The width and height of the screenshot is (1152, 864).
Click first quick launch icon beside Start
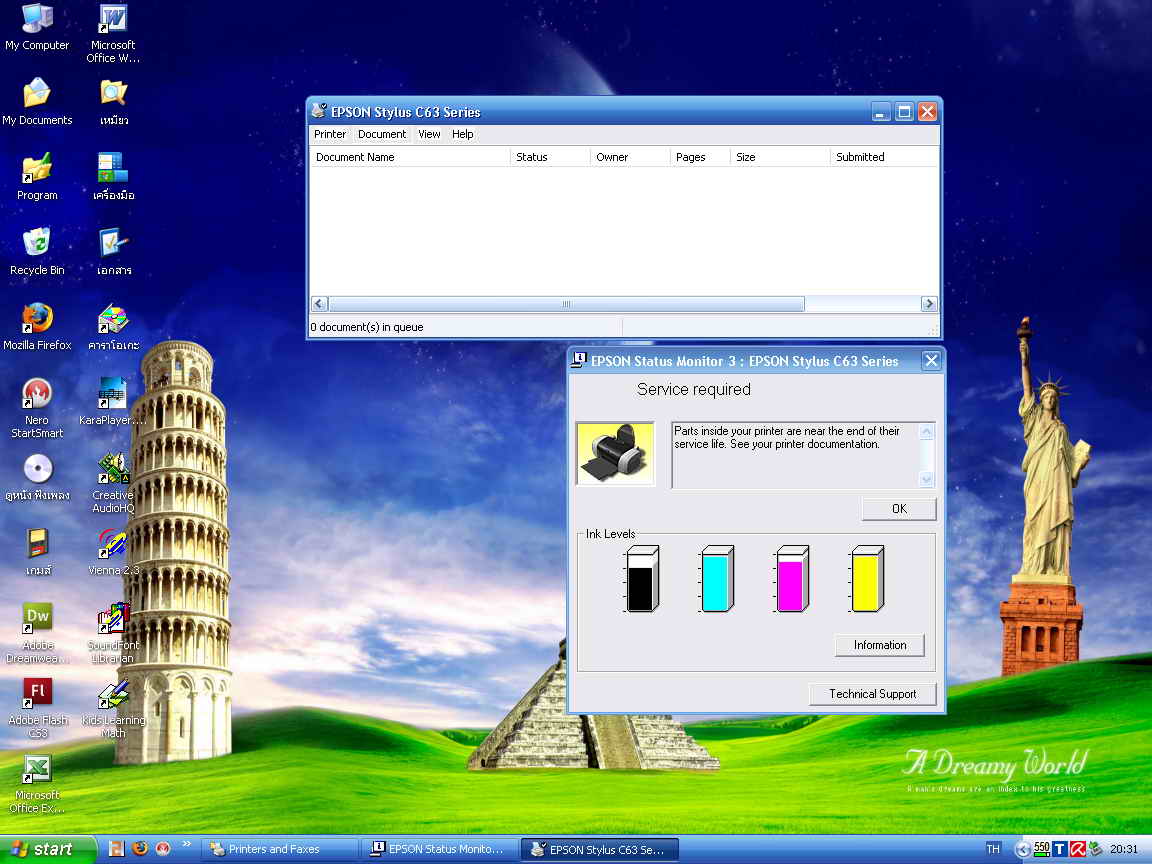pyautogui.click(x=116, y=849)
